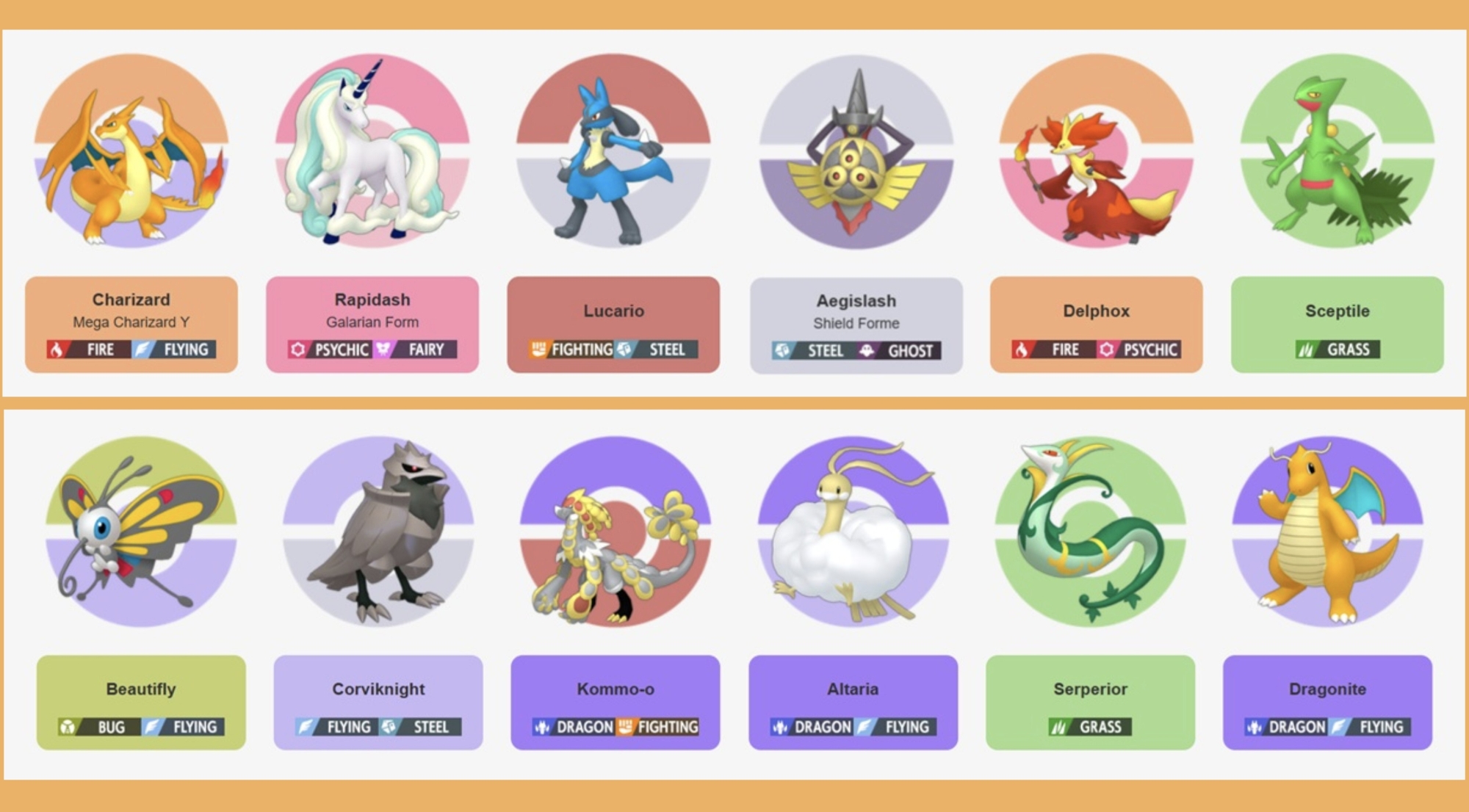Click Sceptile's GRASS type badge
This screenshot has height=812, width=1469.
coord(1338,349)
